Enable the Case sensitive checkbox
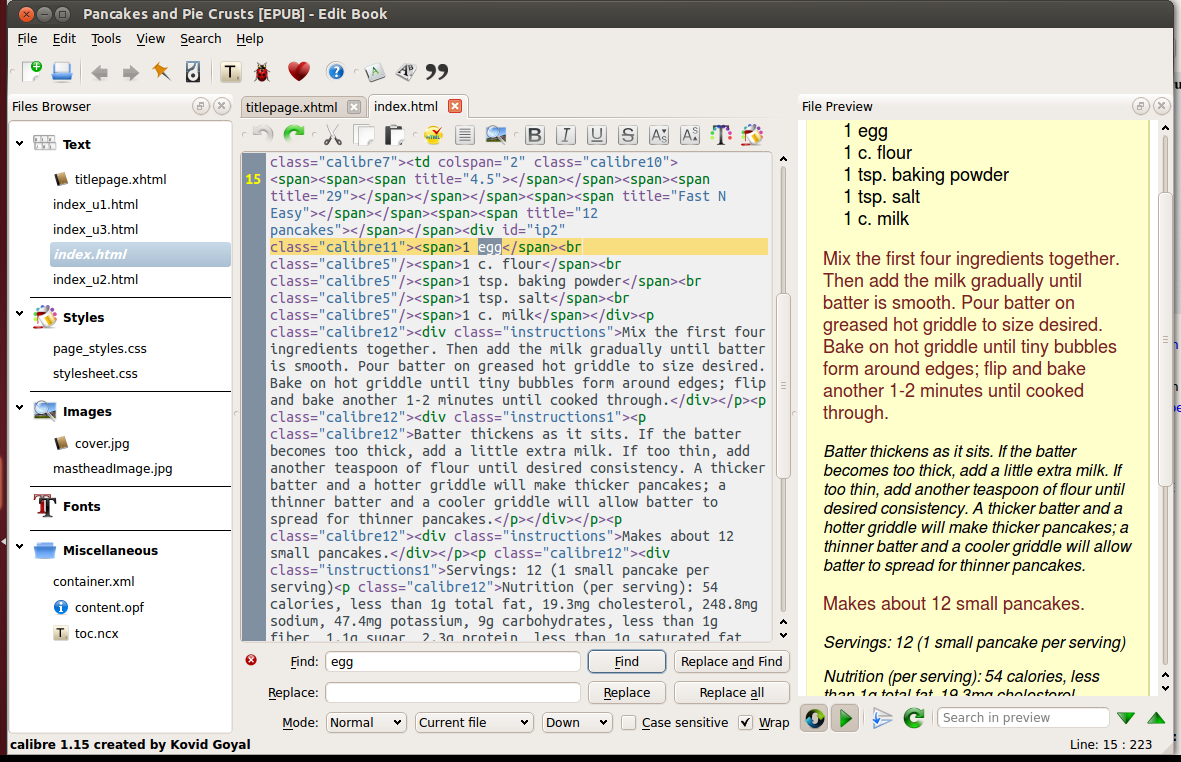This screenshot has height=762, width=1181. pyautogui.click(x=629, y=723)
